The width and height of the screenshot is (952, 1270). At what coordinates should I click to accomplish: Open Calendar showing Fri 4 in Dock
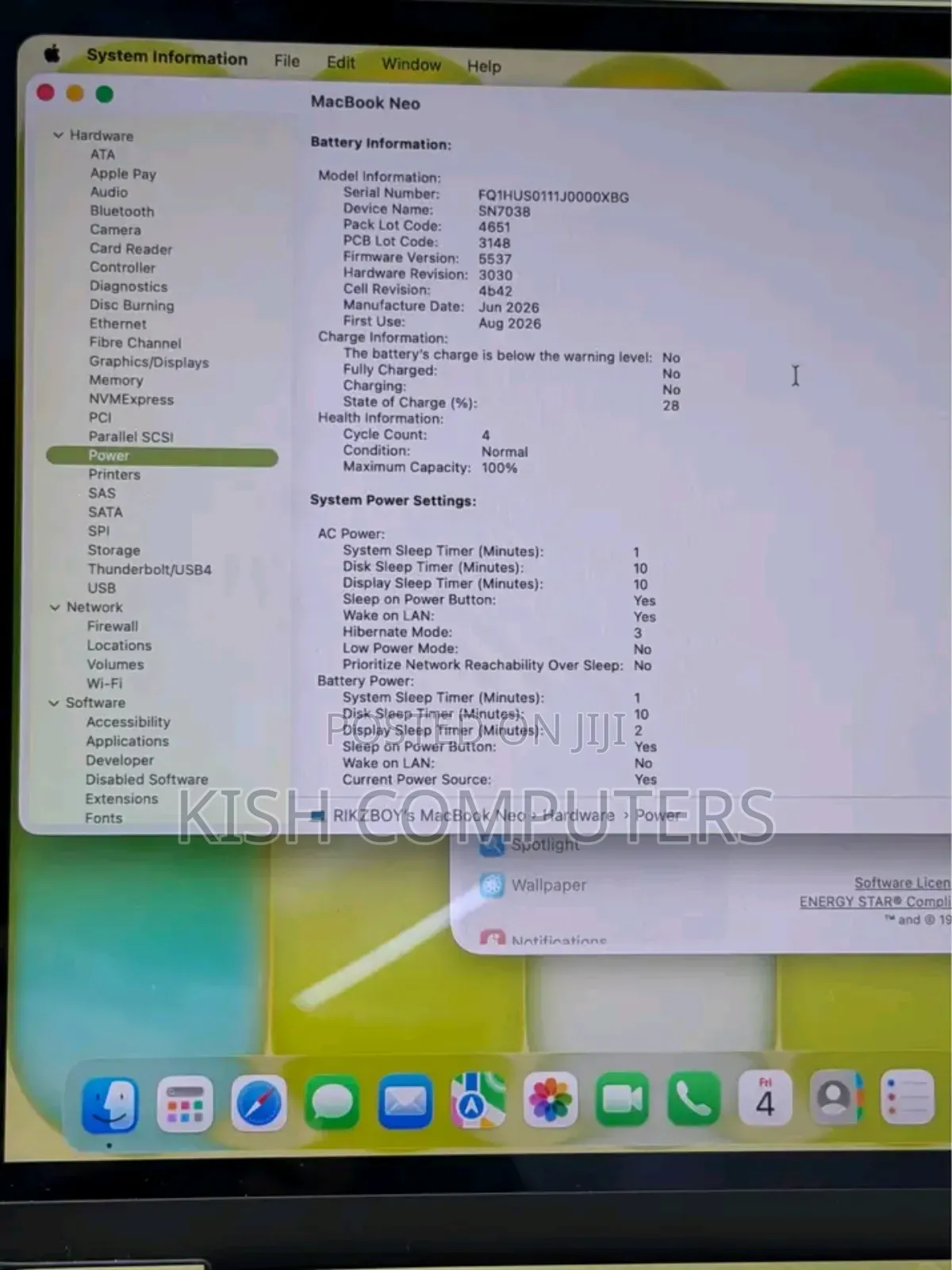point(766,1098)
